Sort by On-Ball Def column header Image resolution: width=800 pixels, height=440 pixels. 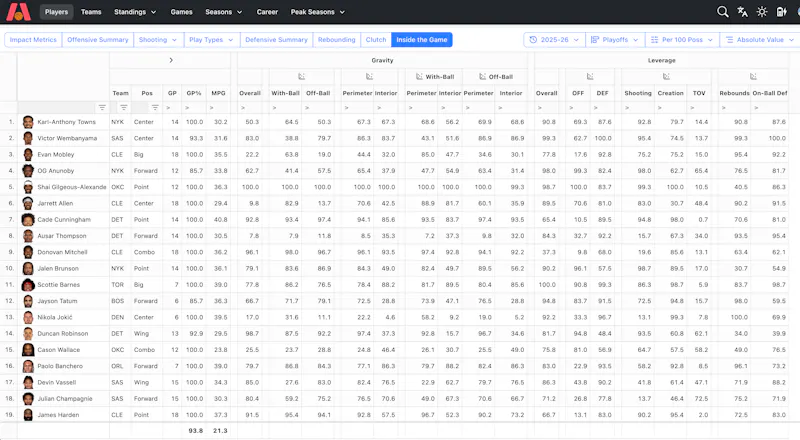(770, 93)
